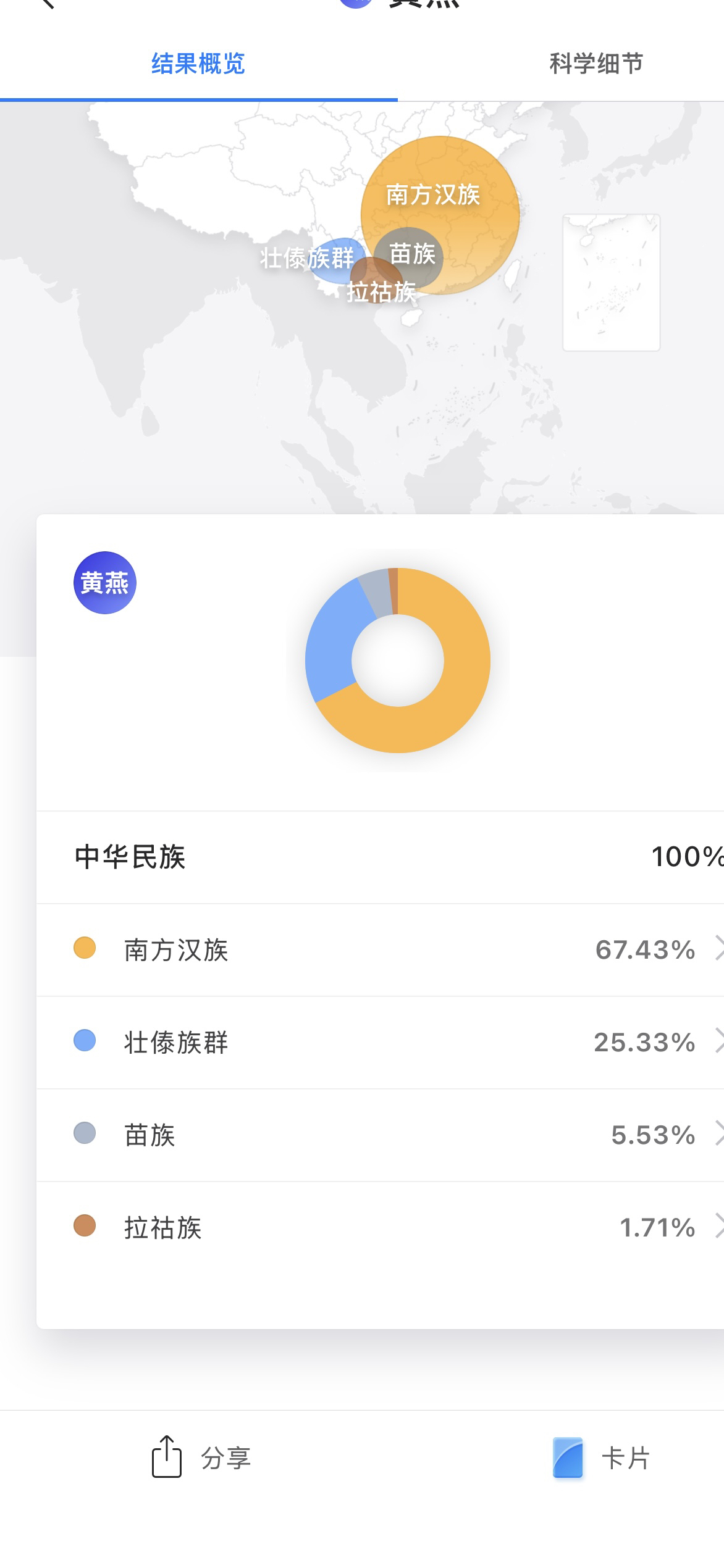724x1568 pixels.
Task: Click the brown 拉祜族 legend dot
Action: pos(85,1226)
